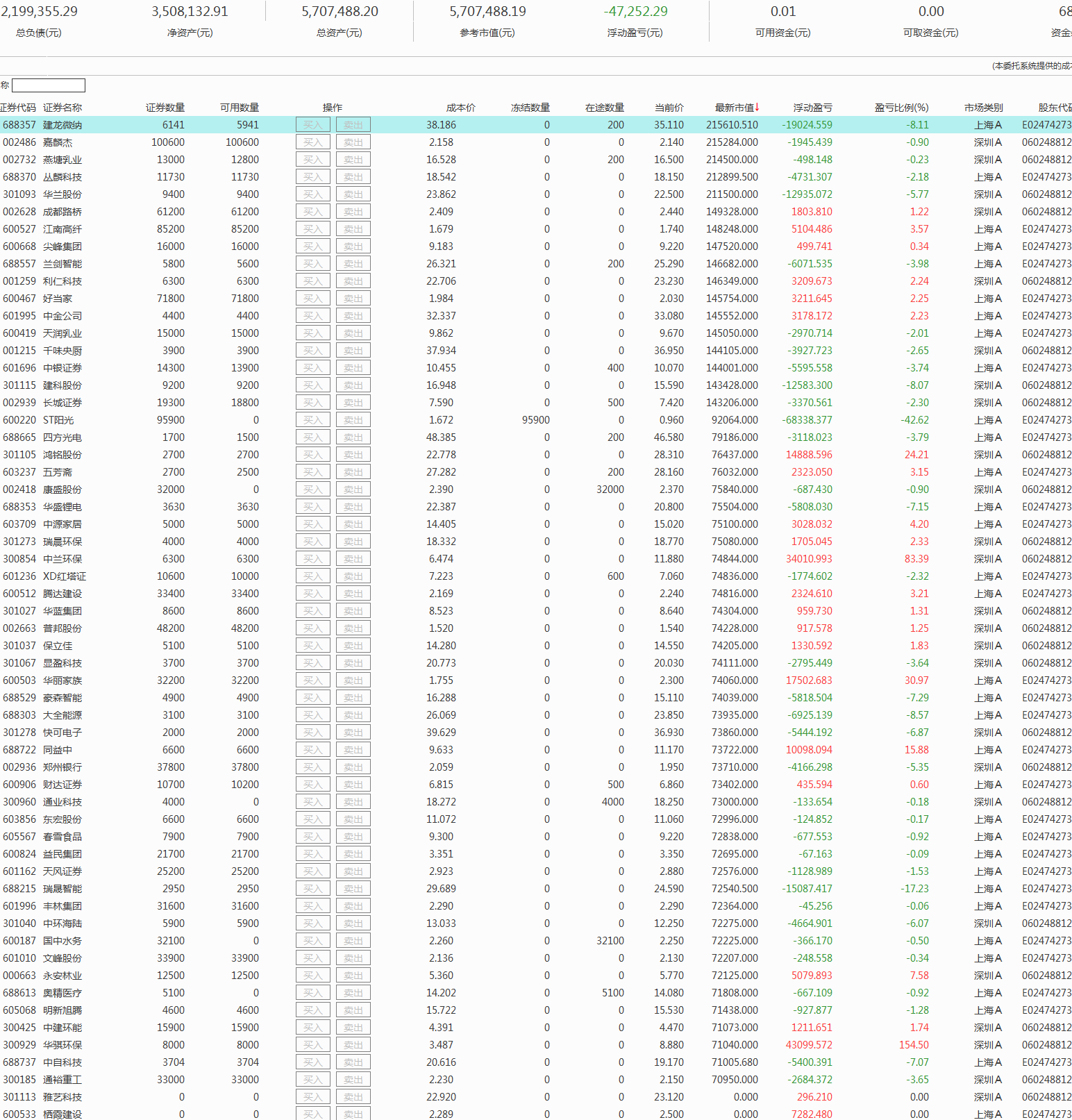Select the 总负债 value 2,199,355.29
Screen dimensions: 1072x1120
(x=40, y=12)
